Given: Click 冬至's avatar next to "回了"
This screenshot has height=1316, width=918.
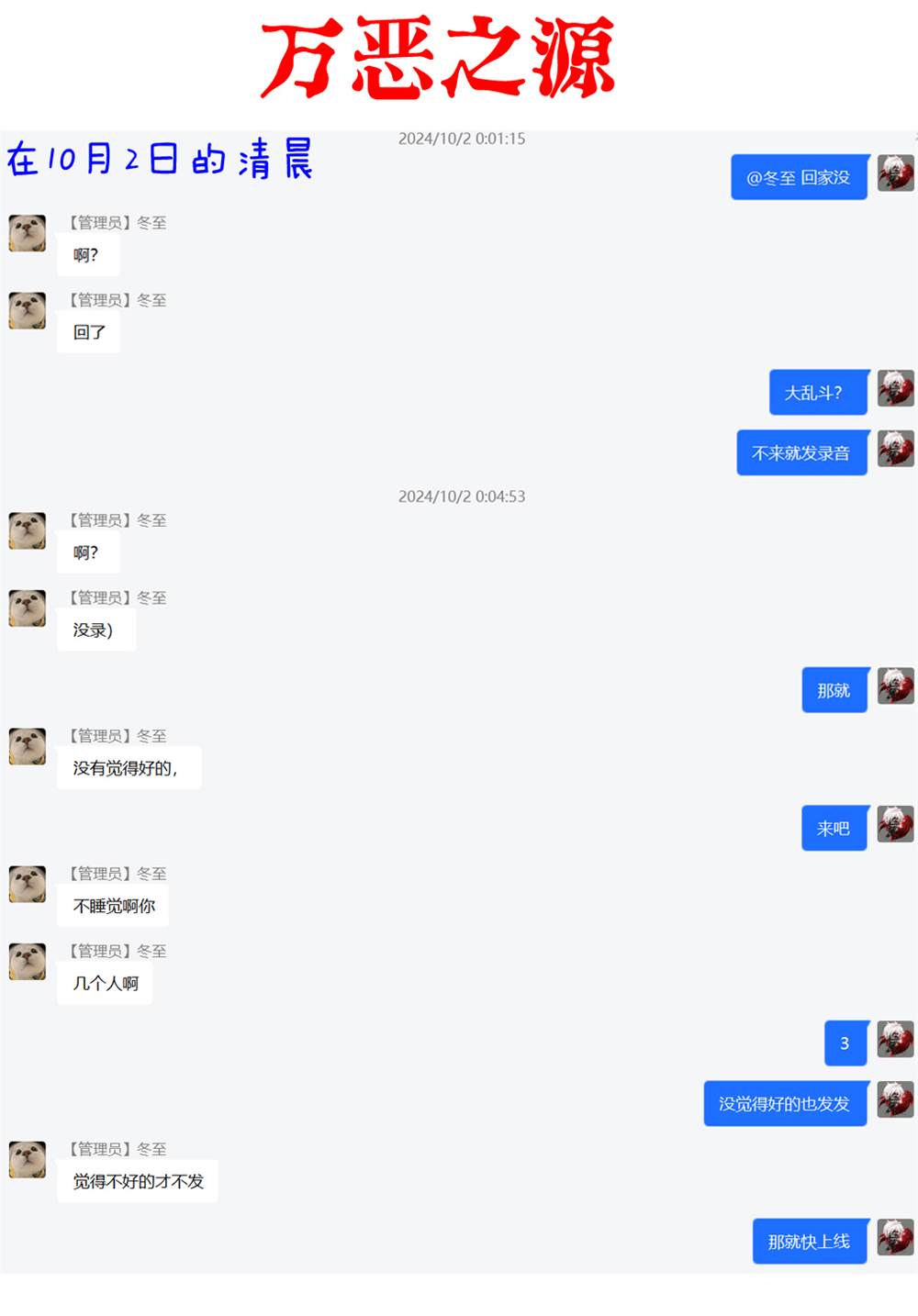Looking at the screenshot, I should tap(28, 310).
